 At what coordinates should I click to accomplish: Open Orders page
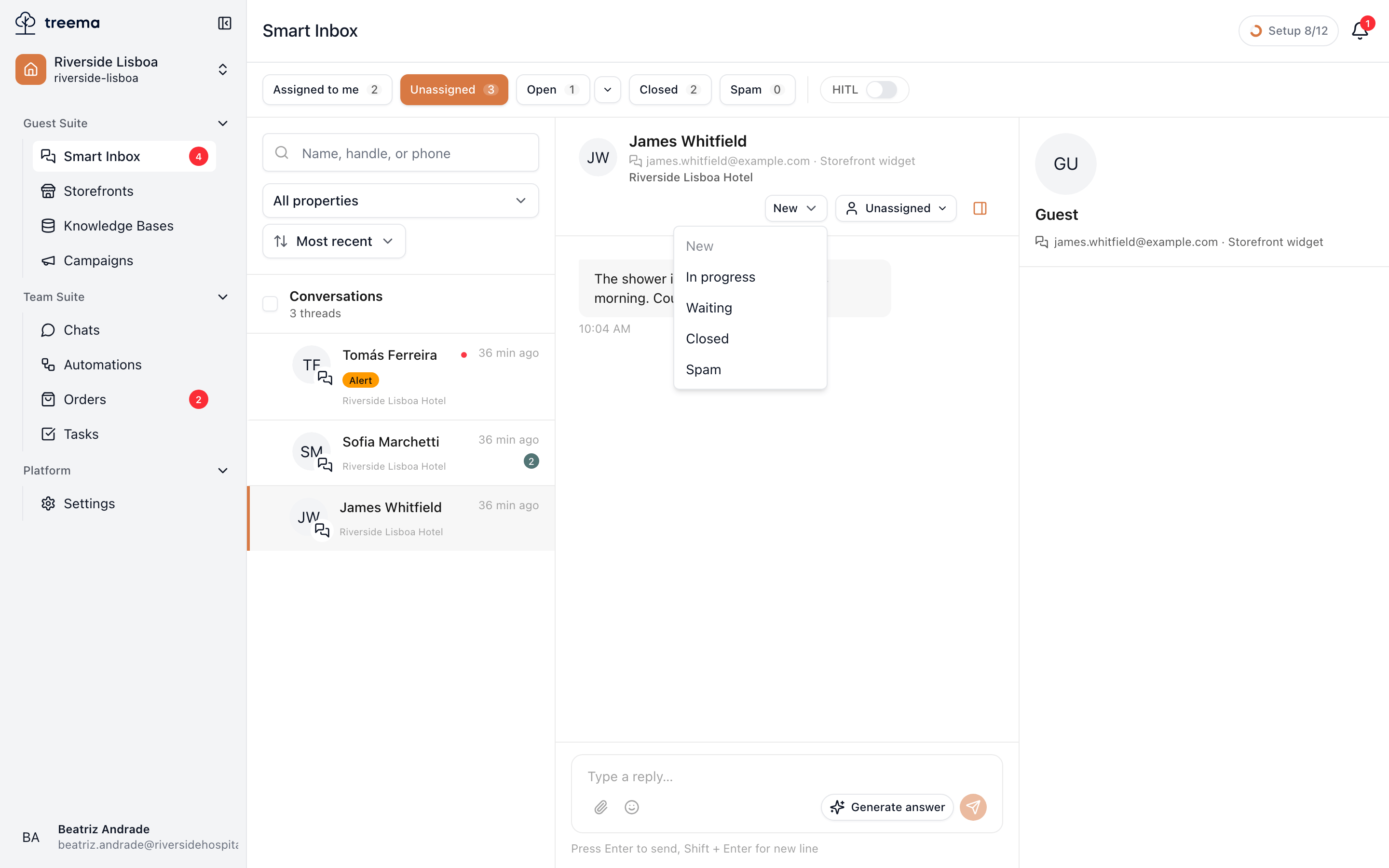point(124,400)
